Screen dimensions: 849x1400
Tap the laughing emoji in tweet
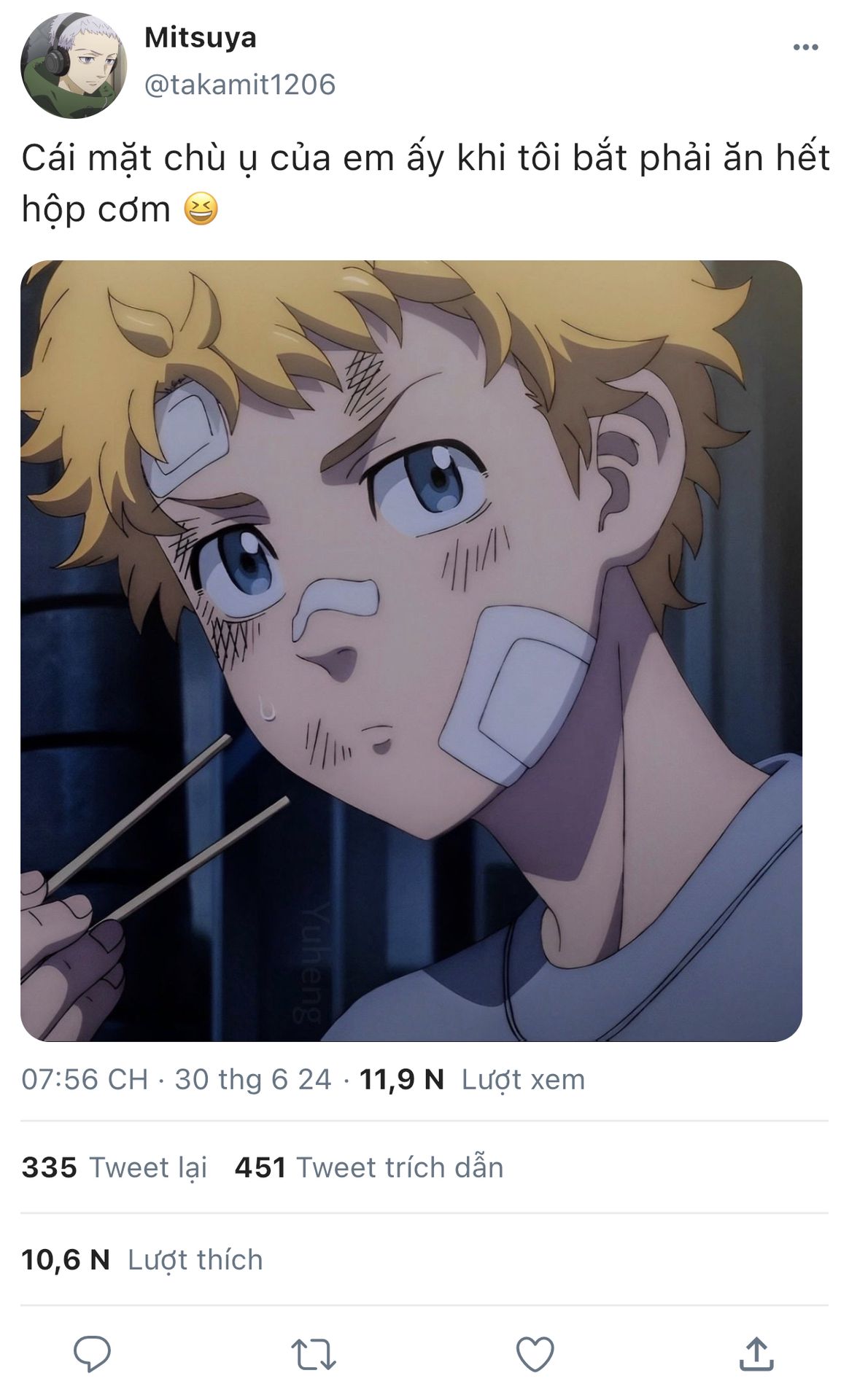click(201, 209)
